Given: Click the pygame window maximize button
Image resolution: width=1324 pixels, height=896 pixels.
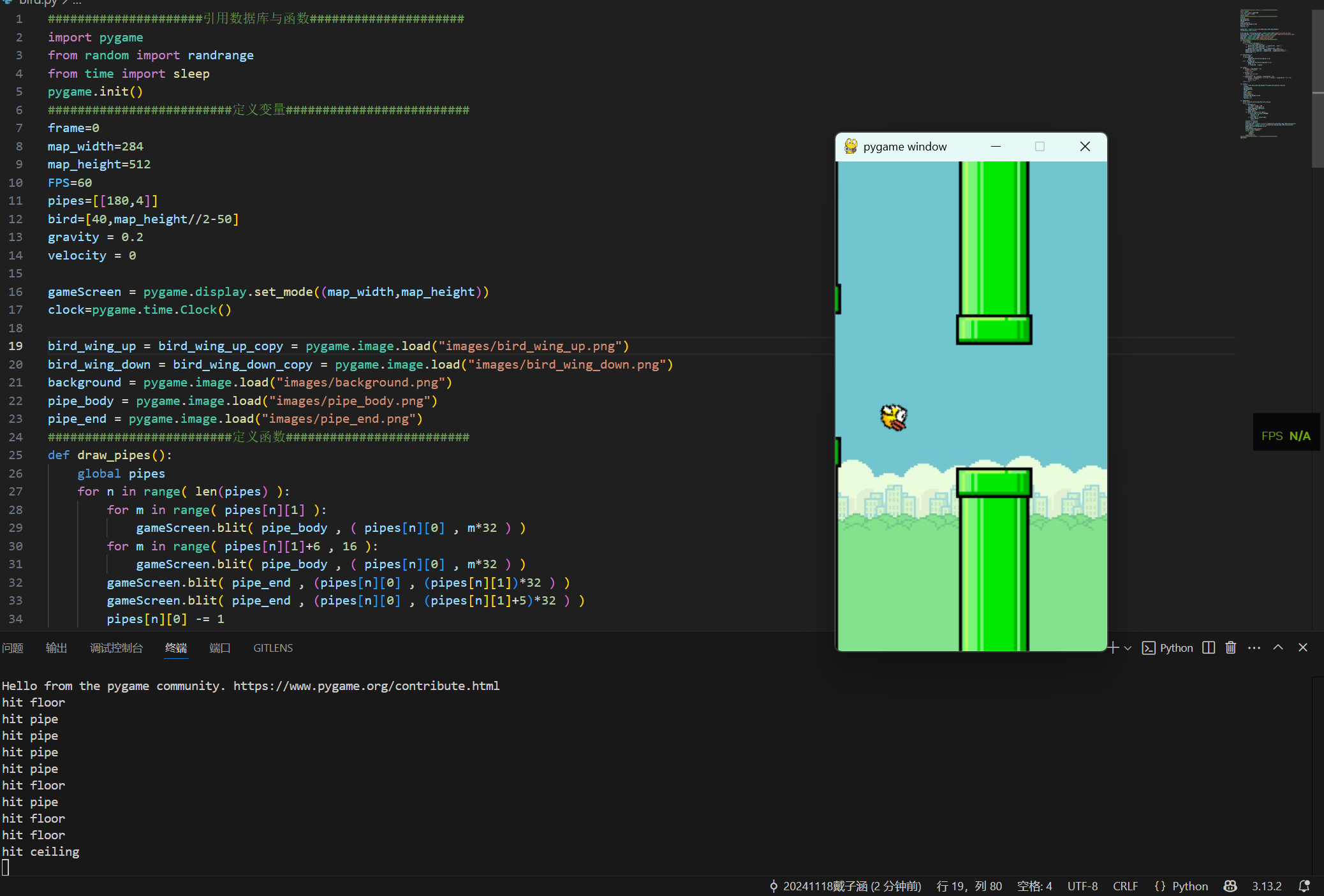Looking at the screenshot, I should (x=1040, y=146).
